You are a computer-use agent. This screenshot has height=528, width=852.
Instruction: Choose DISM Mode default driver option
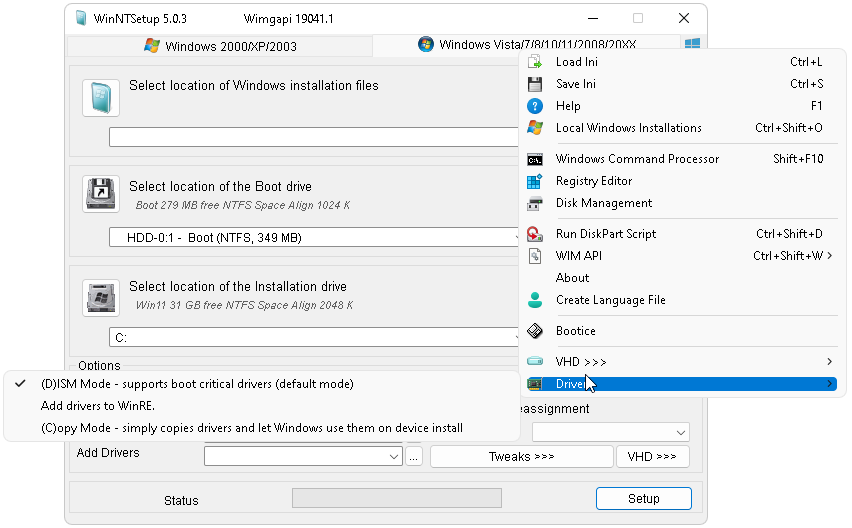(x=262, y=384)
